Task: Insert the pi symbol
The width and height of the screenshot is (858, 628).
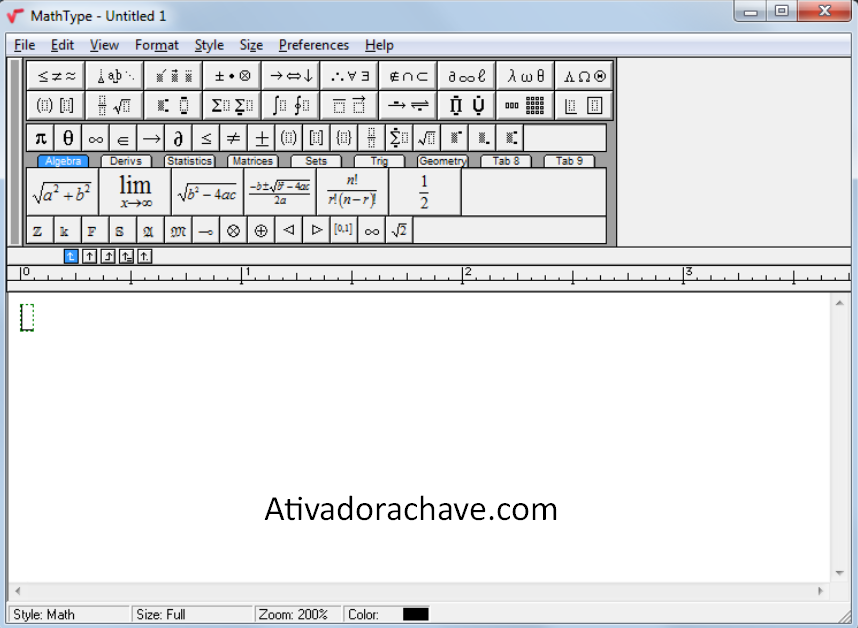Action: pos(40,137)
